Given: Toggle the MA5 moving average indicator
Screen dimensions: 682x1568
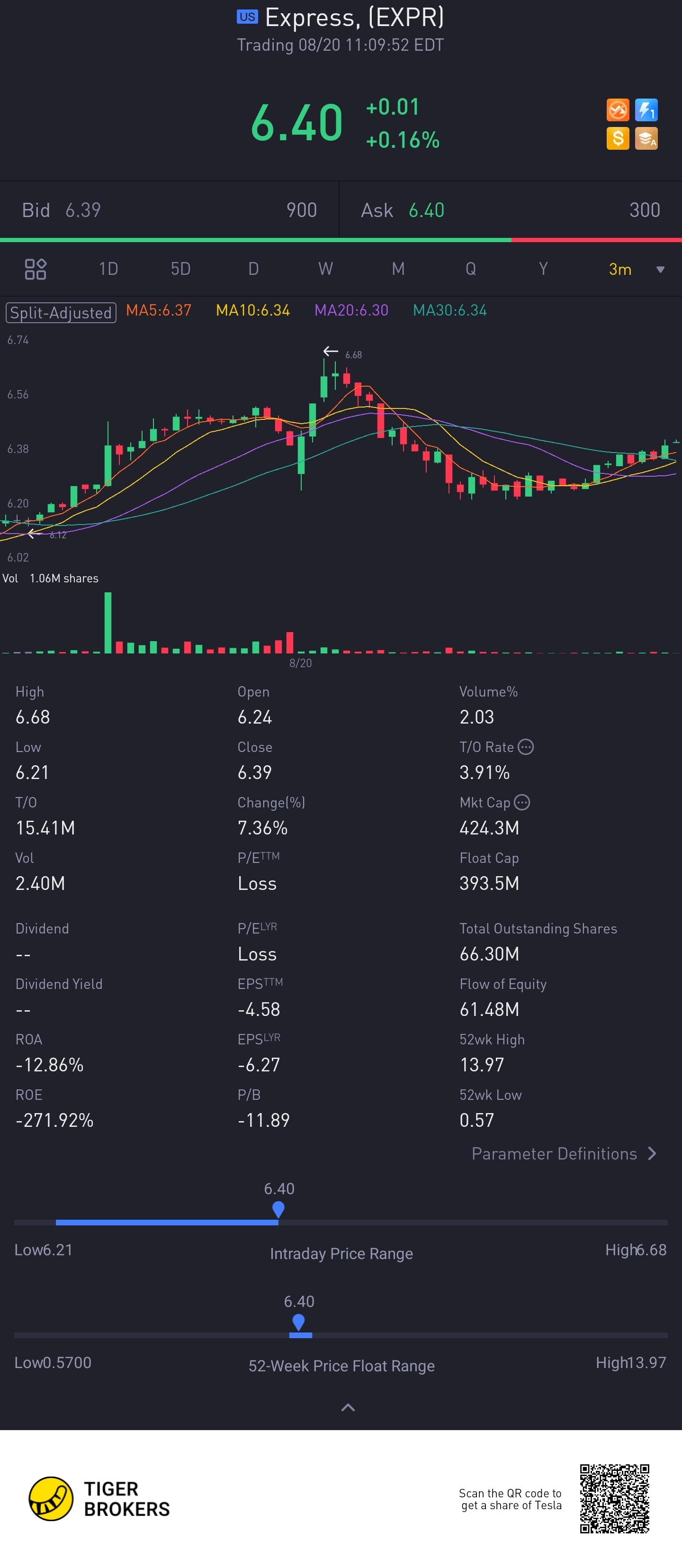Looking at the screenshot, I should (159, 310).
